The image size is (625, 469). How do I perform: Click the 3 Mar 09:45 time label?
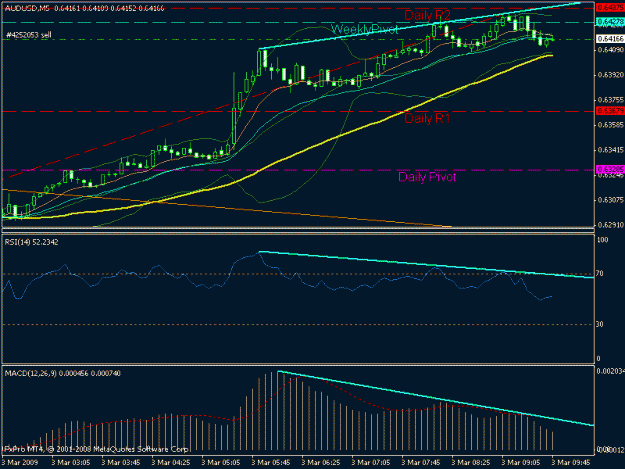click(571, 463)
